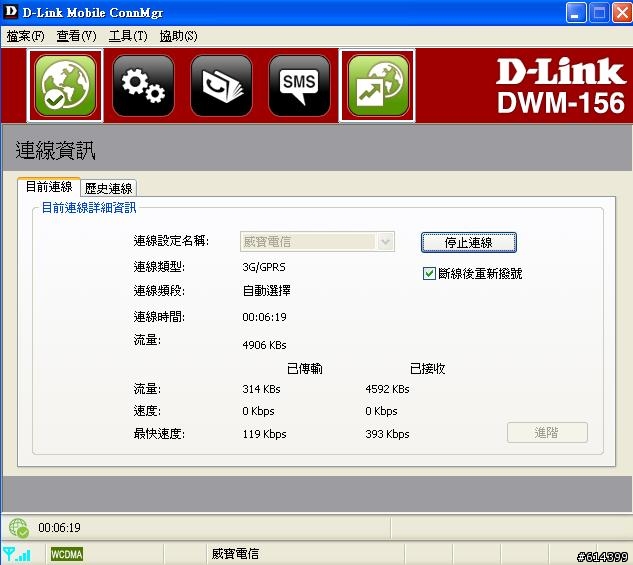Open the 查看(V) menu
The image size is (633, 565).
tap(77, 36)
